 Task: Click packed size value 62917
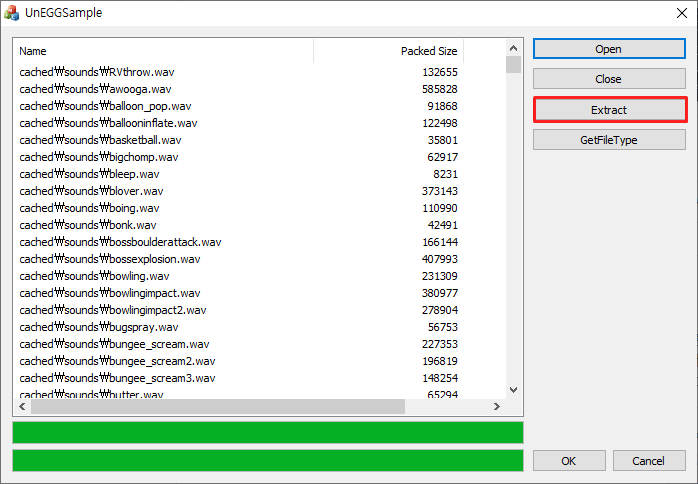[442, 157]
